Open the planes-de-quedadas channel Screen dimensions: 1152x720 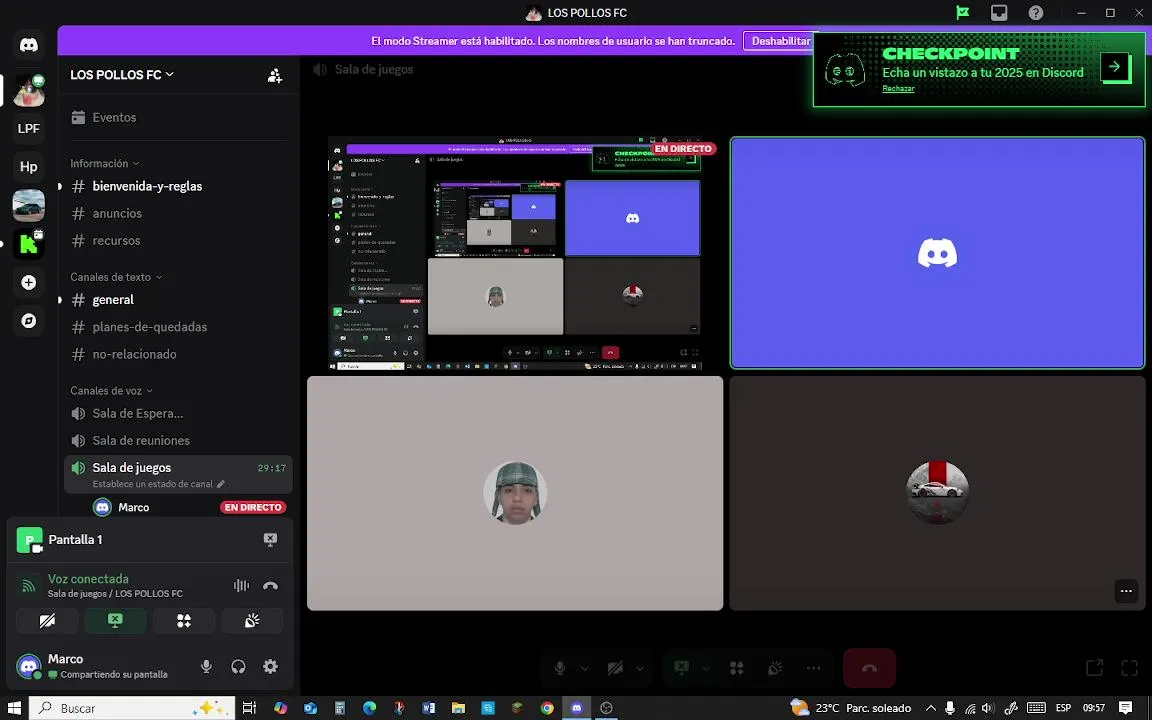coord(179,327)
